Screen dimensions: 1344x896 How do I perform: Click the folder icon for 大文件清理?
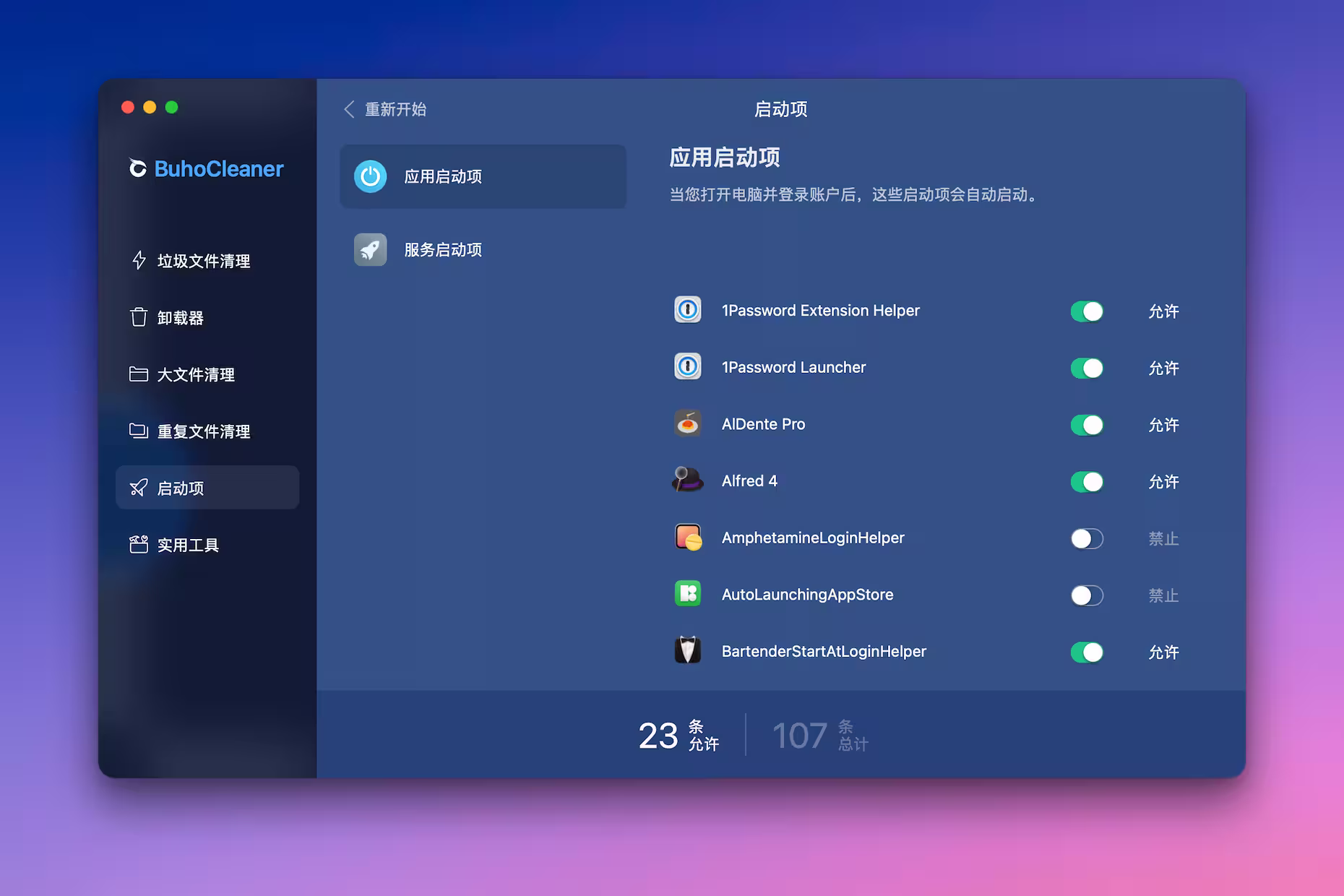pos(139,374)
